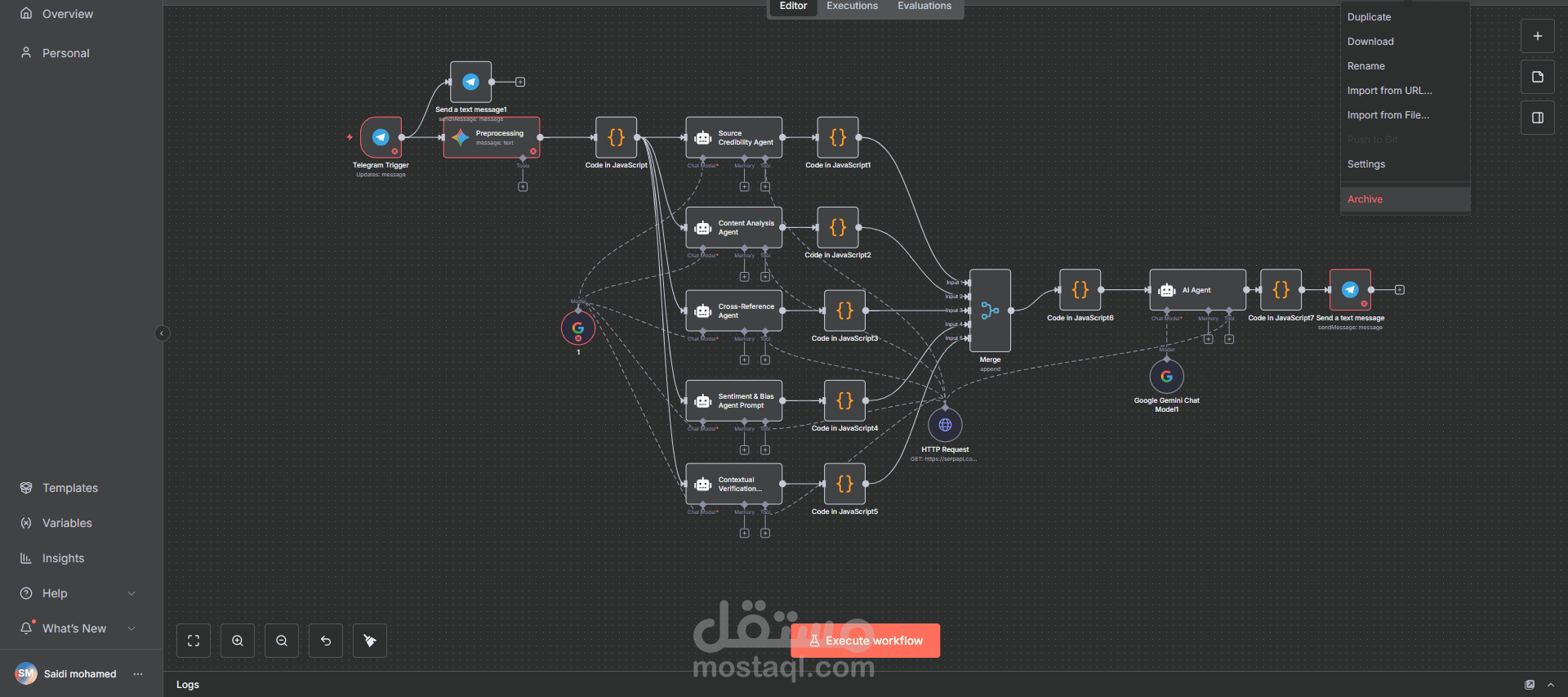Open the Sentiment & Bias Agent node
The image size is (1568, 697).
[733, 400]
